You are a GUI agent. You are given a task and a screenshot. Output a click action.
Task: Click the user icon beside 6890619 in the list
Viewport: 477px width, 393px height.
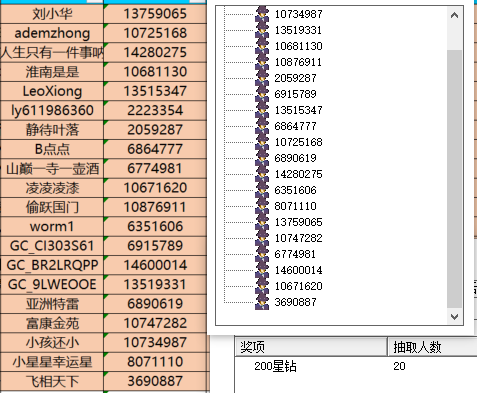point(262,158)
